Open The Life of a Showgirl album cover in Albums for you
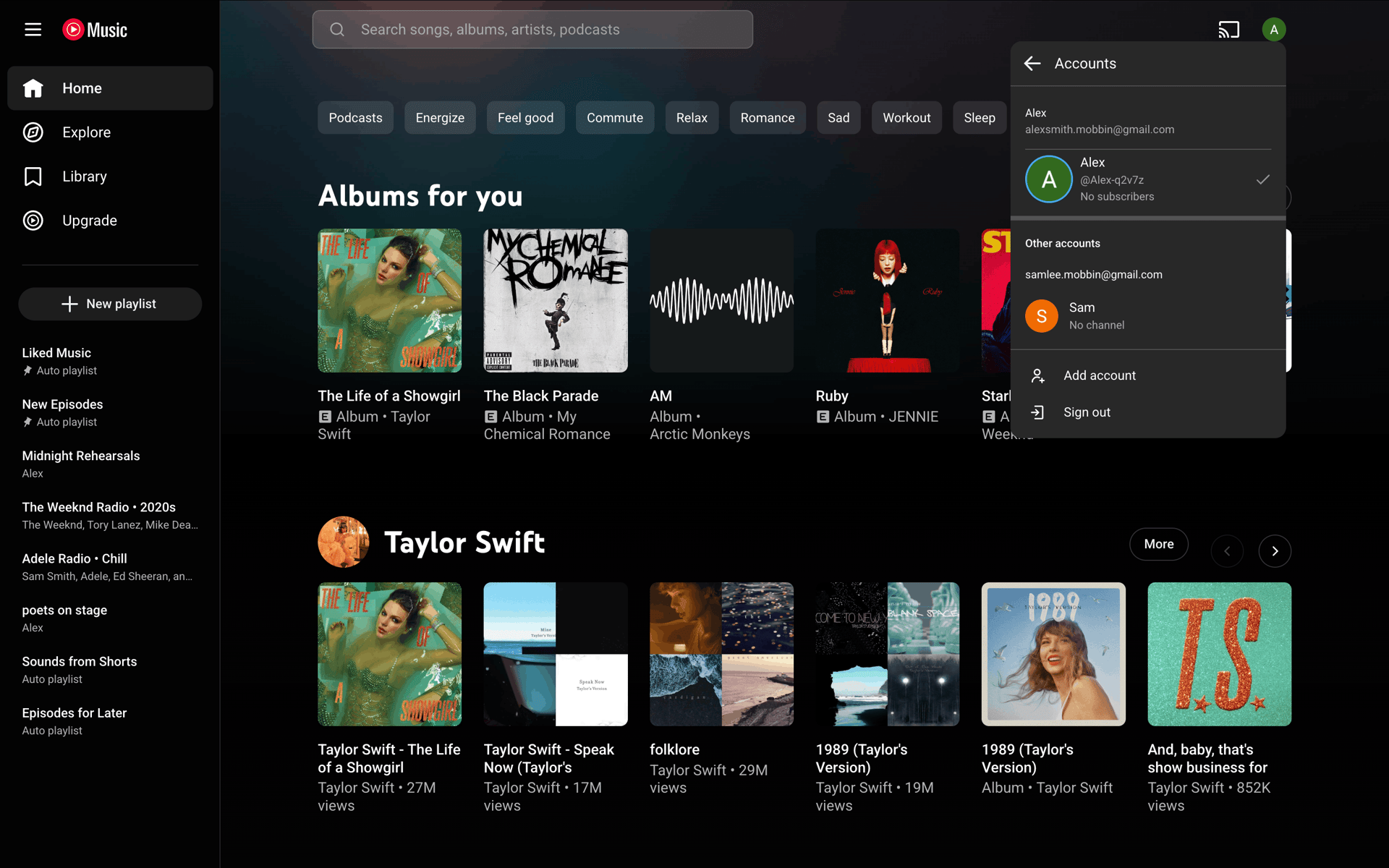This screenshot has width=1389, height=868. (390, 301)
